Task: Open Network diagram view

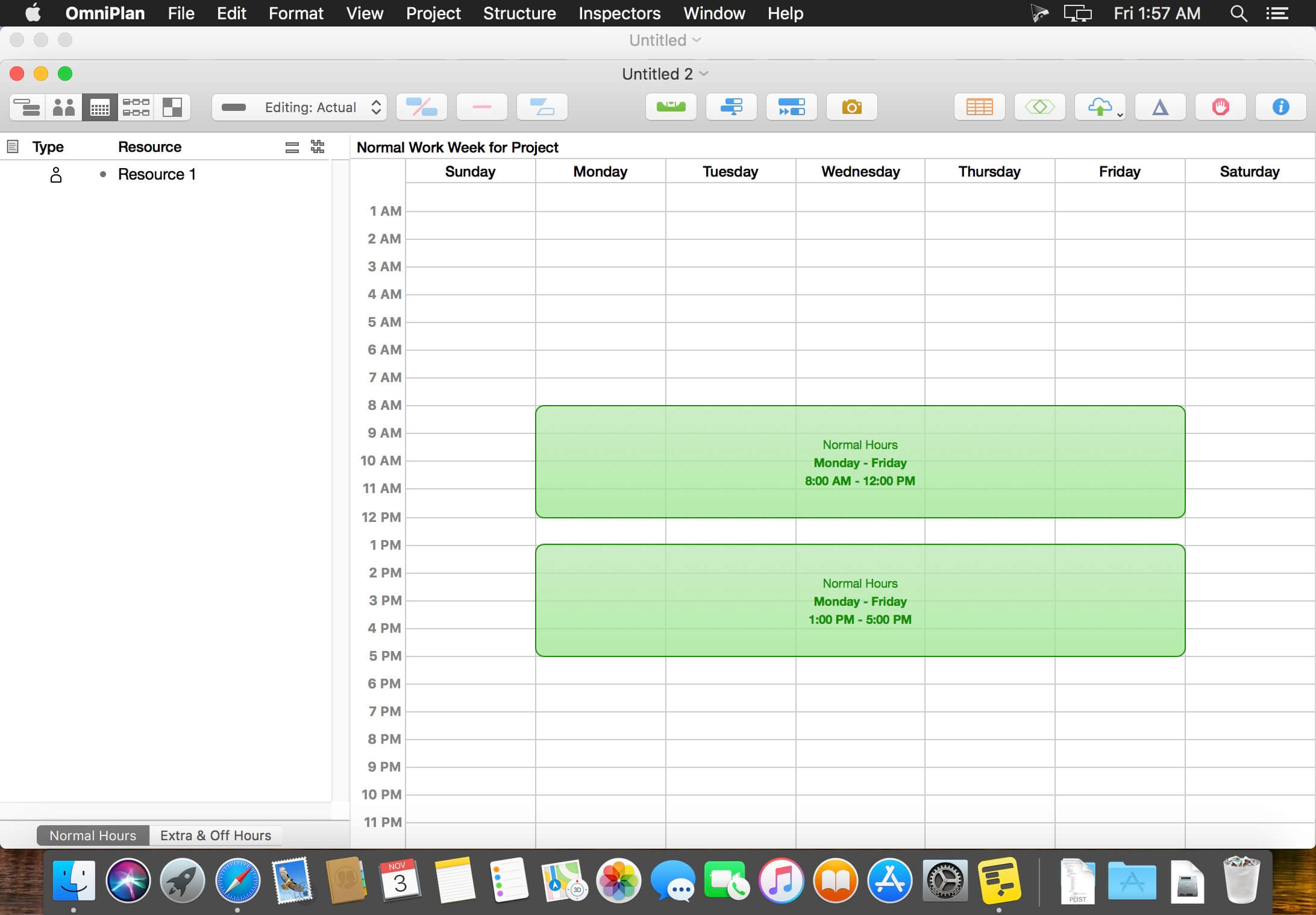Action: coord(136,107)
